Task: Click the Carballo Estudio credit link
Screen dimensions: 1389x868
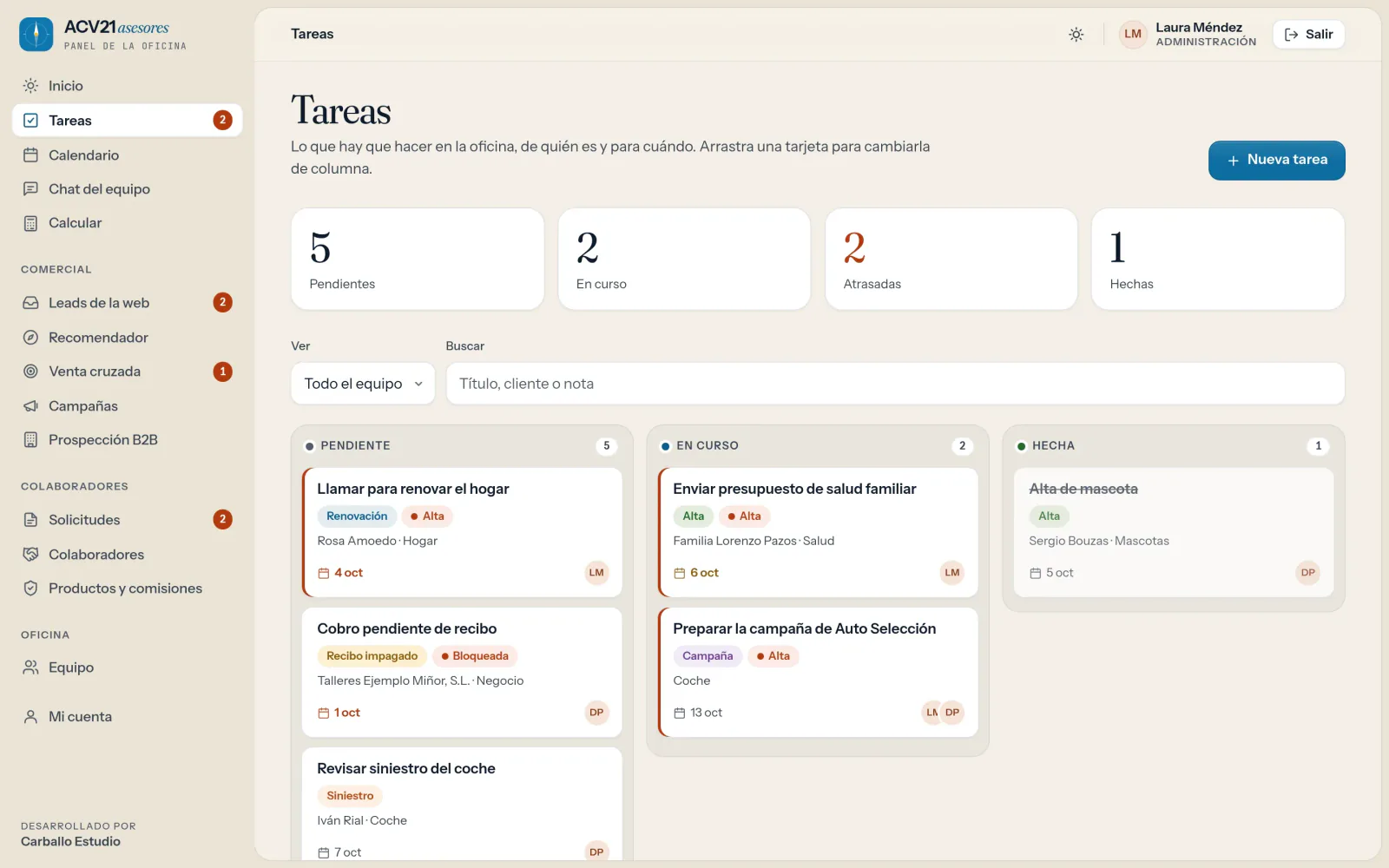Action: [71, 842]
